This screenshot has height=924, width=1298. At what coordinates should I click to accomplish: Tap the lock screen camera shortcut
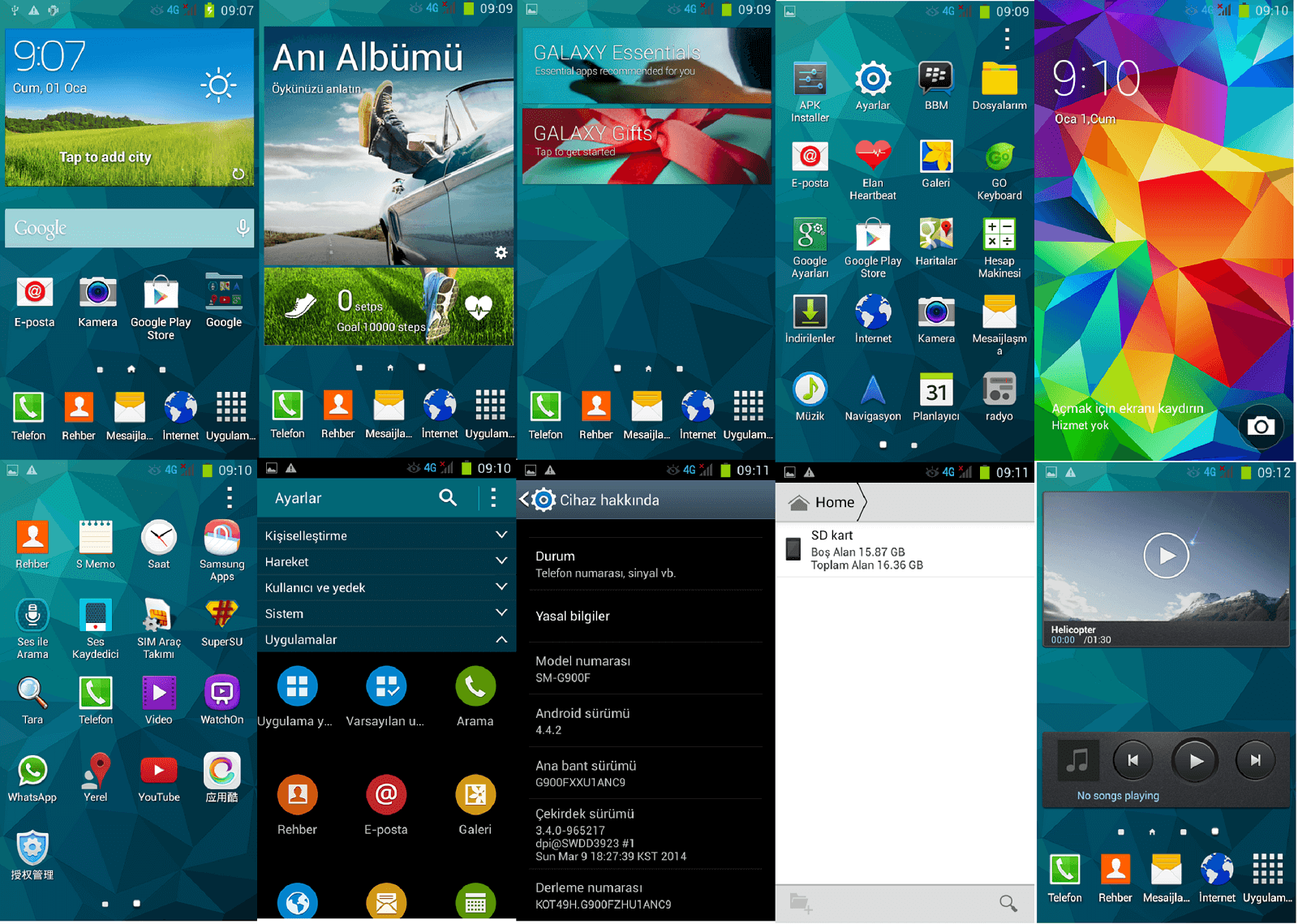(x=1260, y=426)
